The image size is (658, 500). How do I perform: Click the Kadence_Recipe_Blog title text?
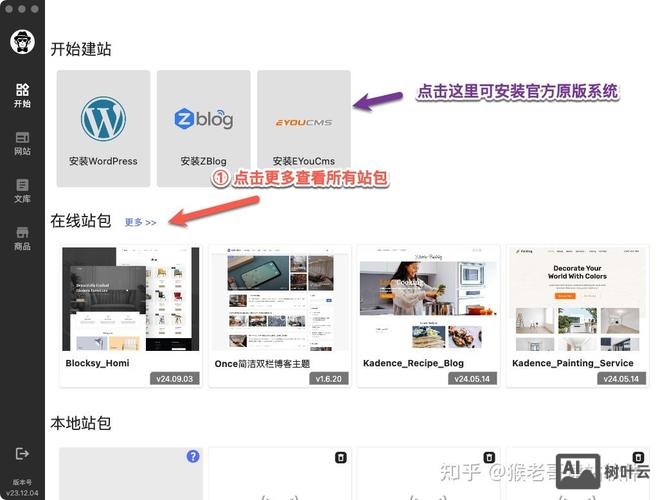tap(413, 363)
